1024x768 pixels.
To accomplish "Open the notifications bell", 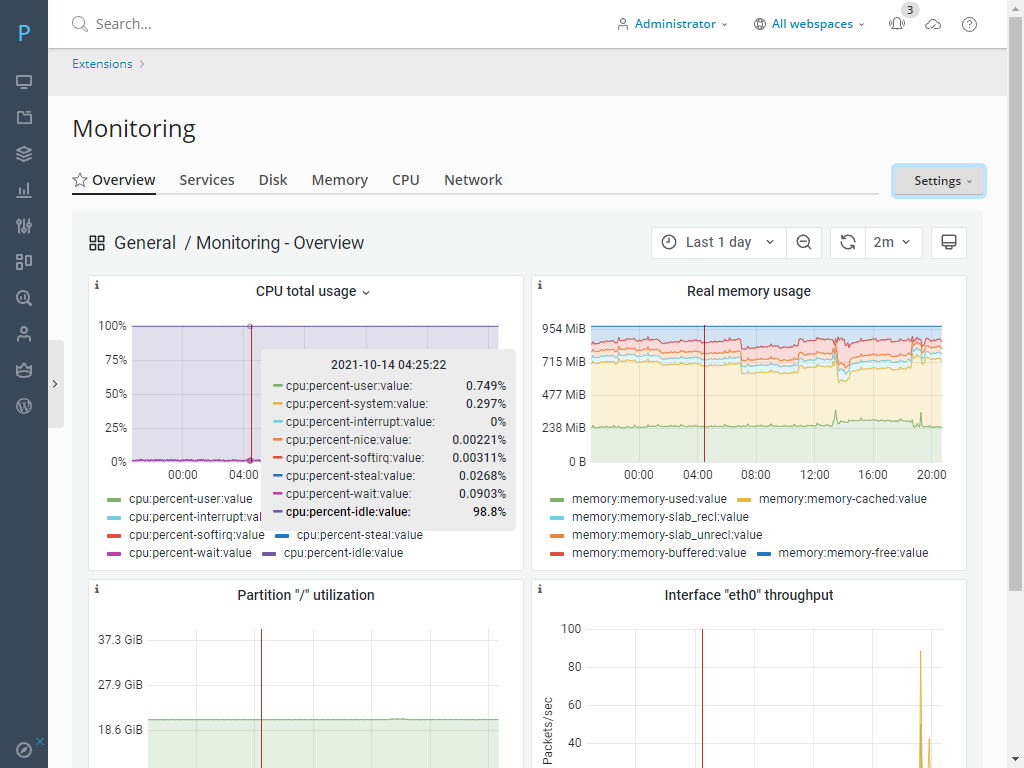I will pyautogui.click(x=896, y=23).
